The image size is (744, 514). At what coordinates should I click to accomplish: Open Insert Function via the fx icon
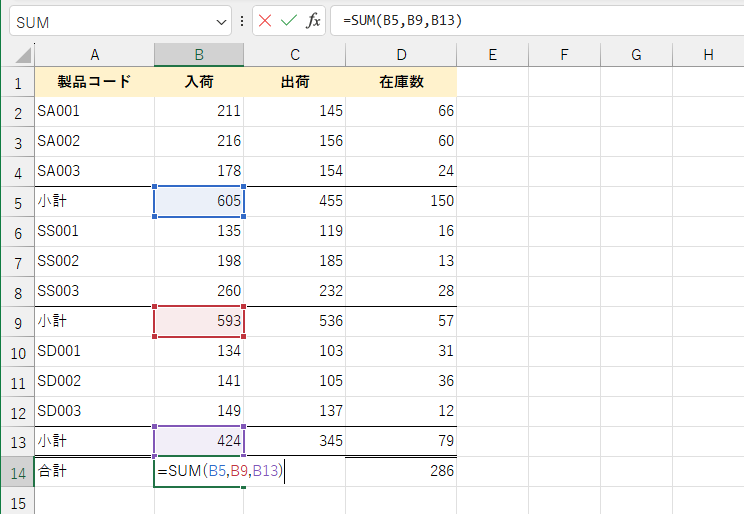click(313, 21)
